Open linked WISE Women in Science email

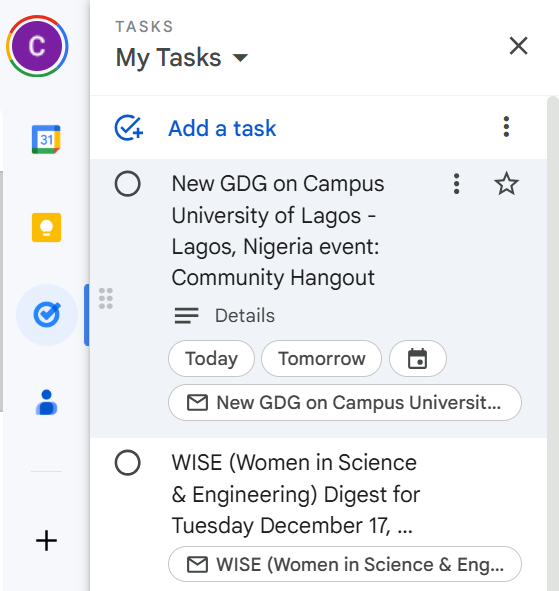pyautogui.click(x=345, y=564)
